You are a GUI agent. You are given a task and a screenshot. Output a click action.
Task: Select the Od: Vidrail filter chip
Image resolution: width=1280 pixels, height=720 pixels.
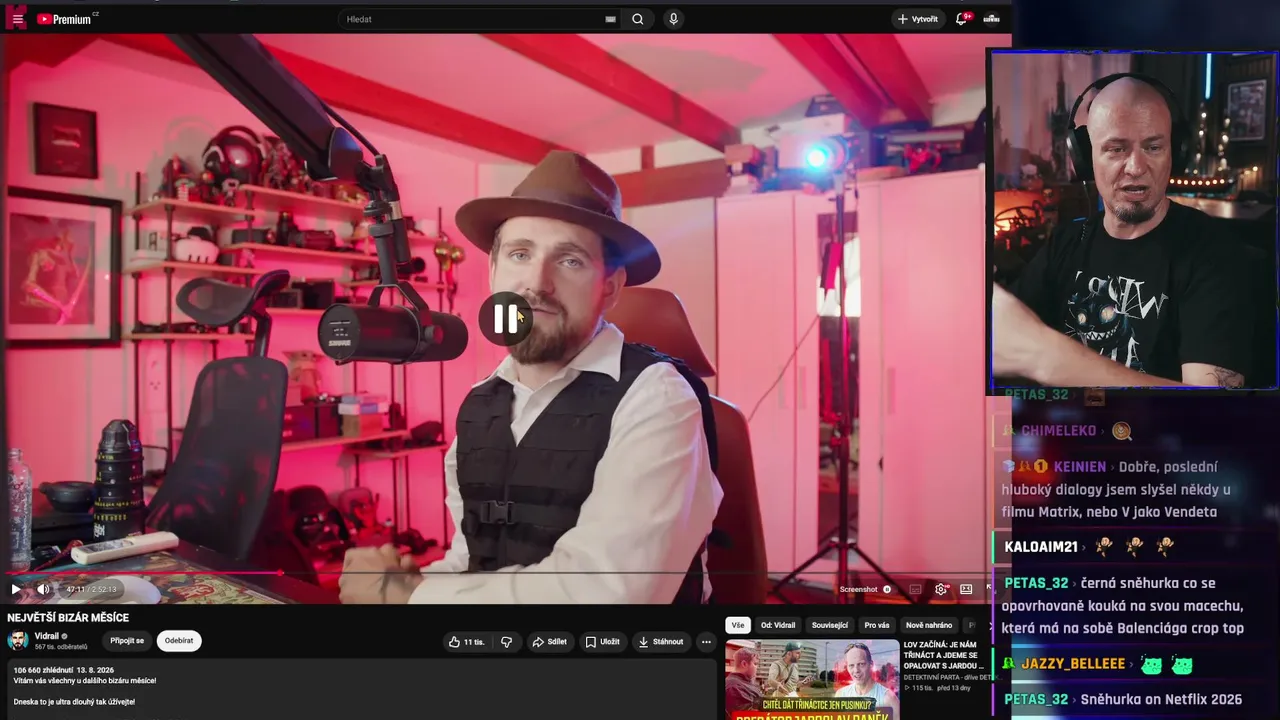778,625
